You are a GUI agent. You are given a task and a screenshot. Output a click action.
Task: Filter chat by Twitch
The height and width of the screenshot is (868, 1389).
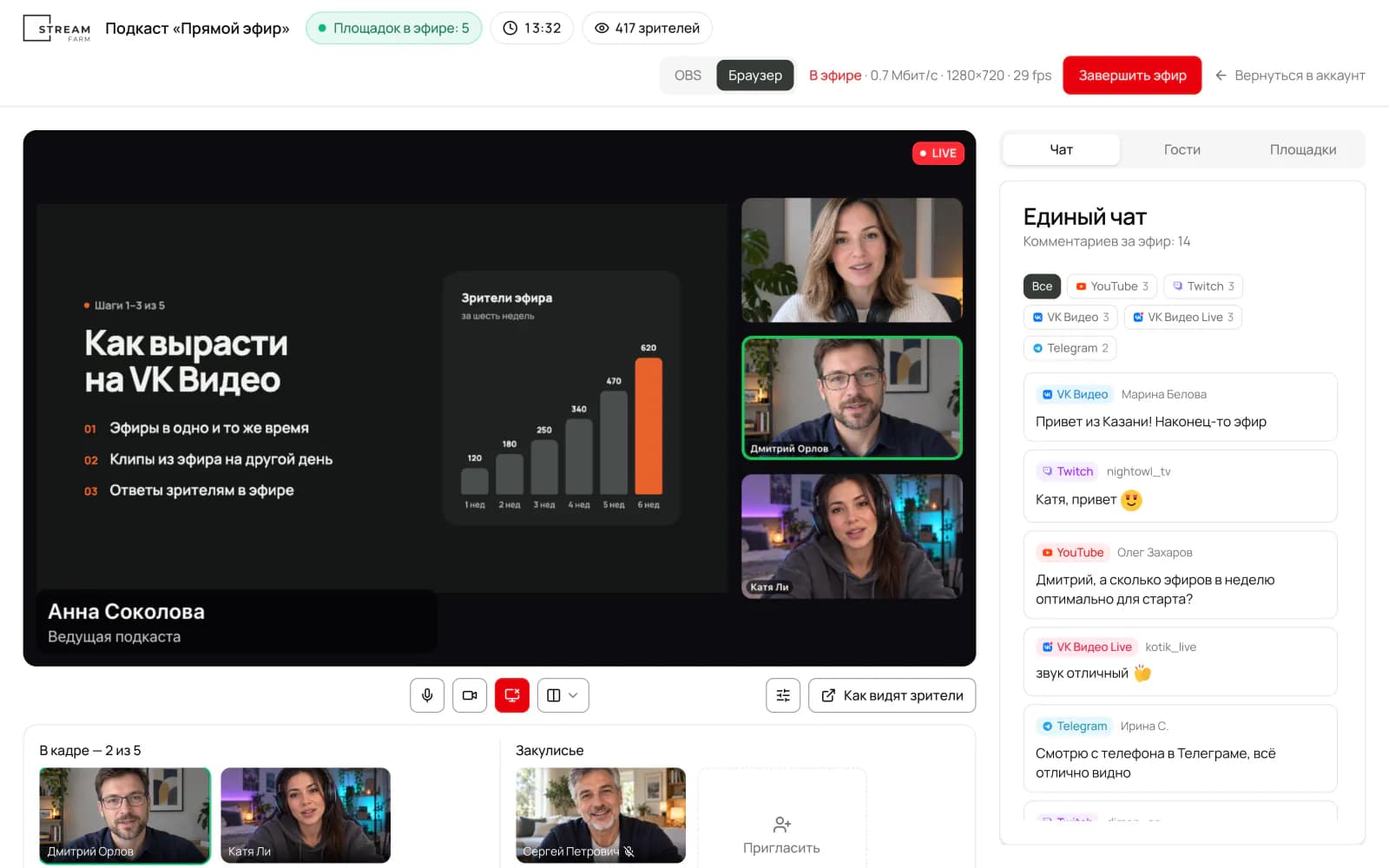click(x=1203, y=286)
